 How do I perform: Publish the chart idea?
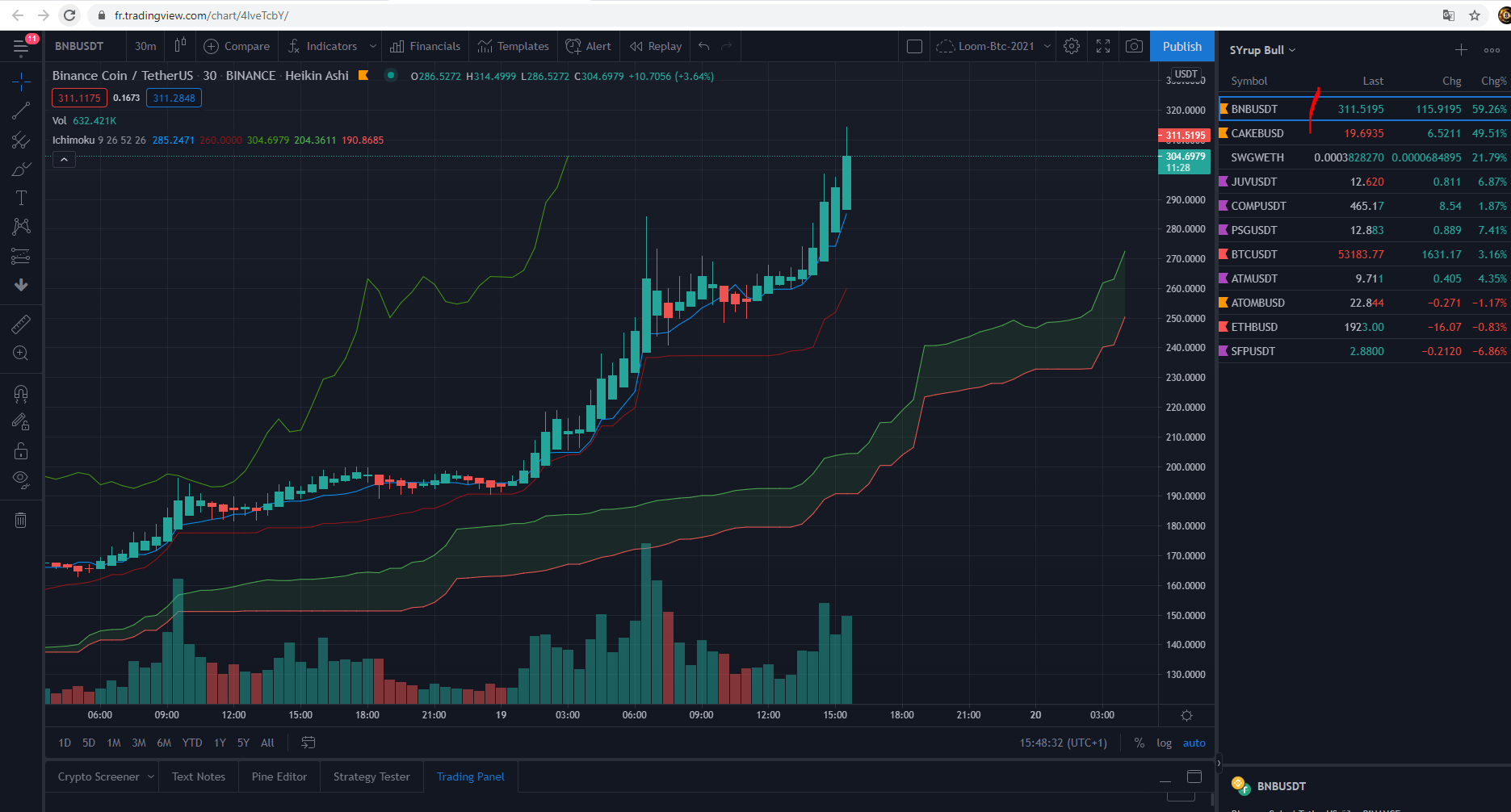1182,46
